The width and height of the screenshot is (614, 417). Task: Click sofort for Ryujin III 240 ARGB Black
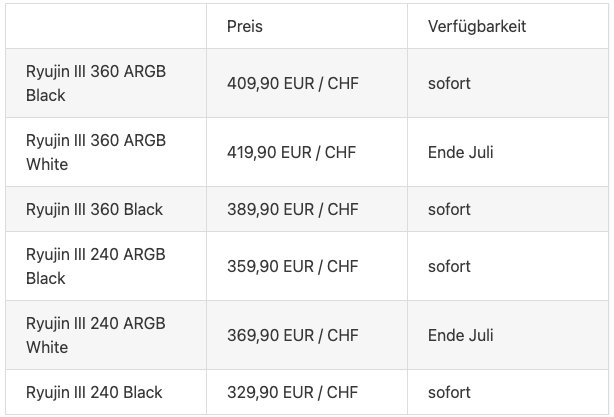pyautogui.click(x=449, y=266)
